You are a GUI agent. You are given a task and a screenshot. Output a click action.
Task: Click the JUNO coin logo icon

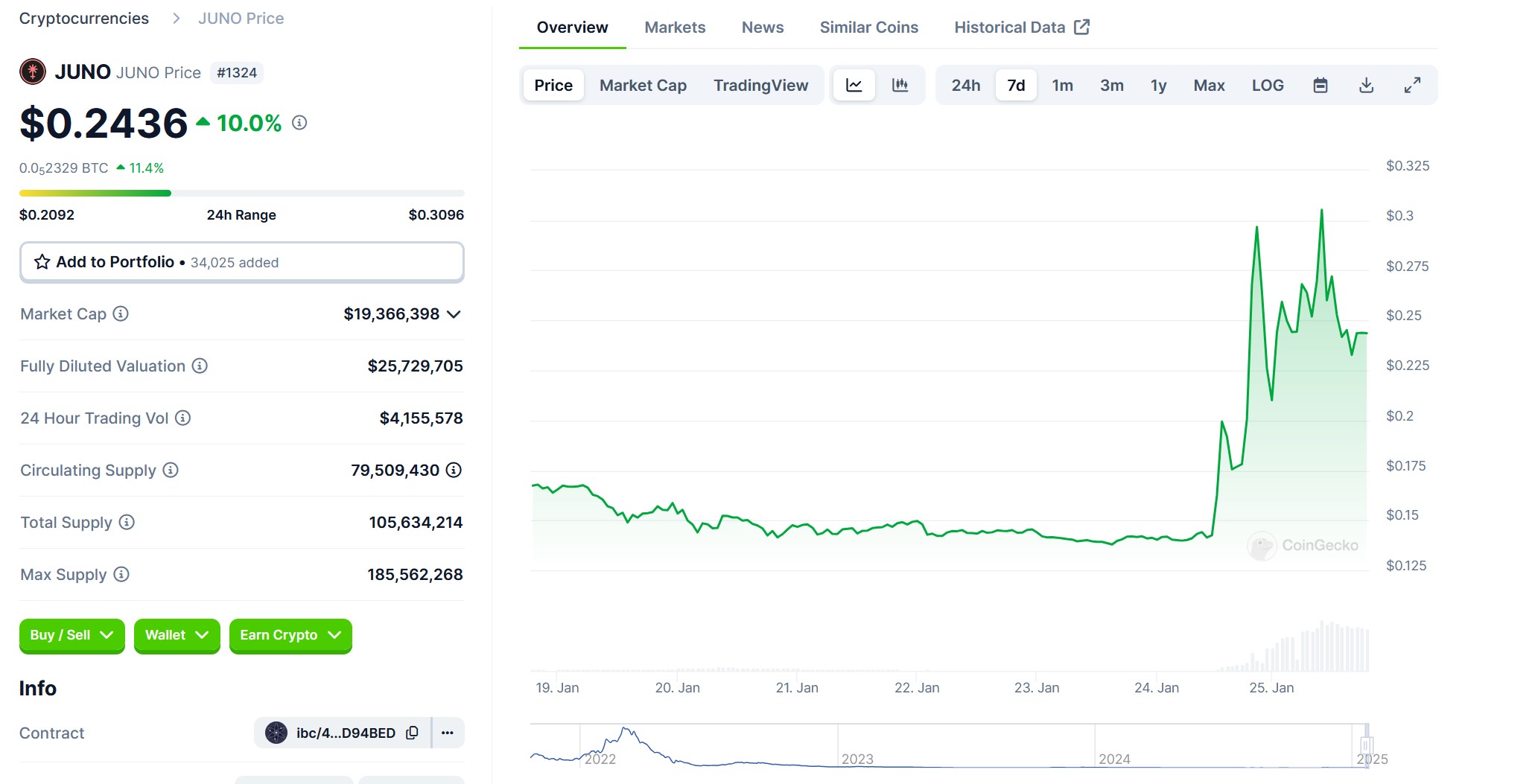33,71
